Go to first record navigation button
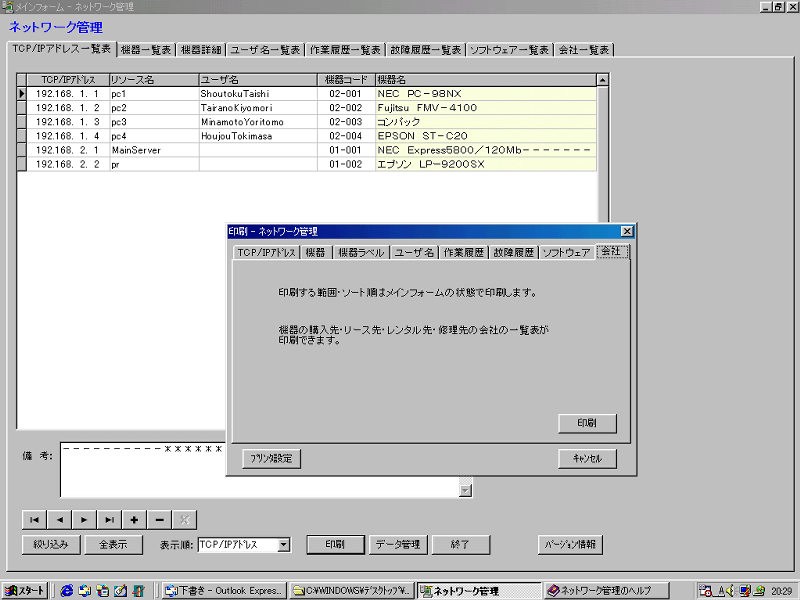 pyautogui.click(x=34, y=519)
